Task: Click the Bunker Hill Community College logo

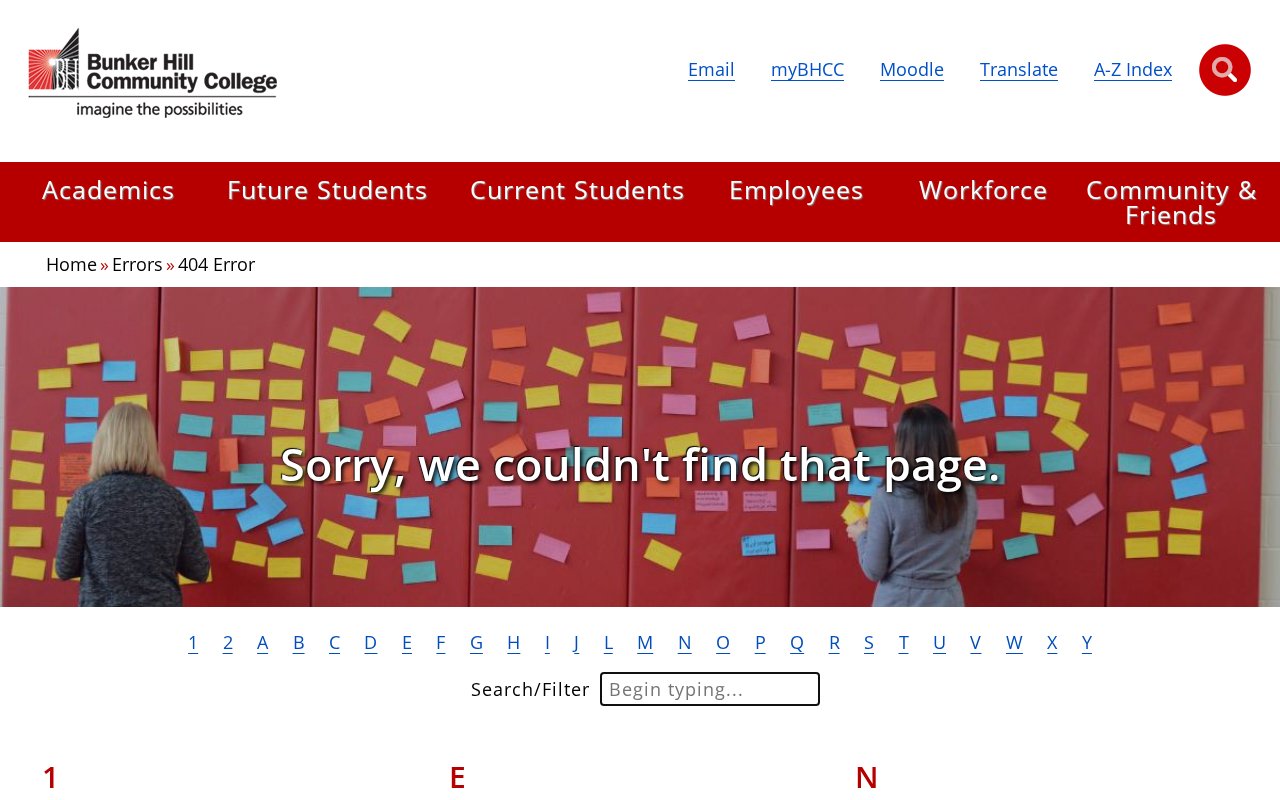Action: 153,72
